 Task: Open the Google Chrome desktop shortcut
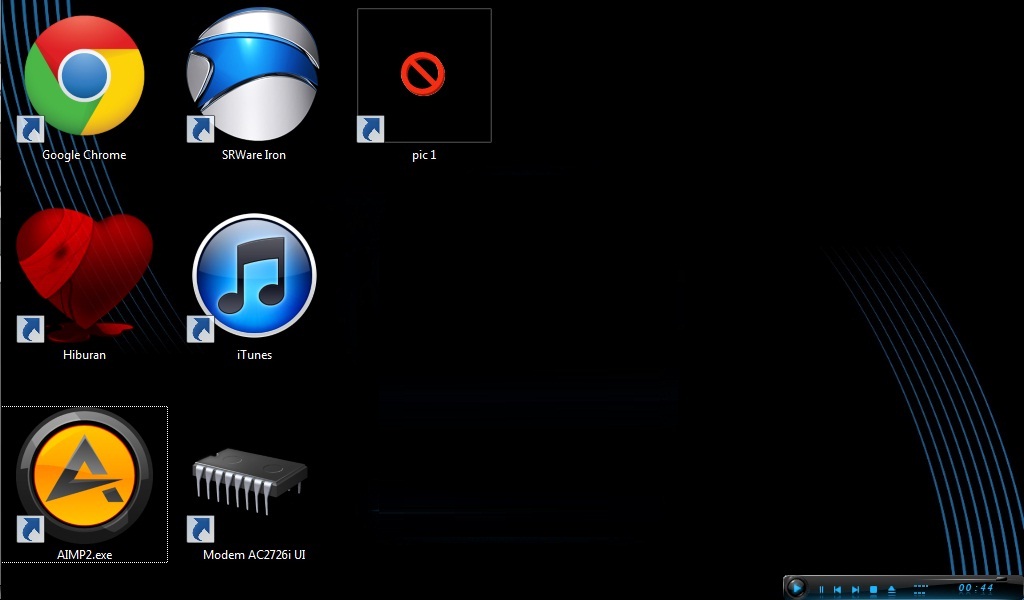(84, 75)
